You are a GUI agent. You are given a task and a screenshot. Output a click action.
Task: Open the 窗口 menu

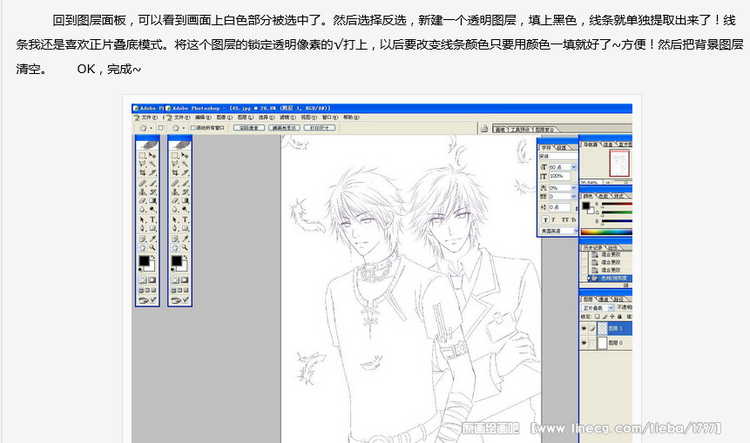[330, 117]
